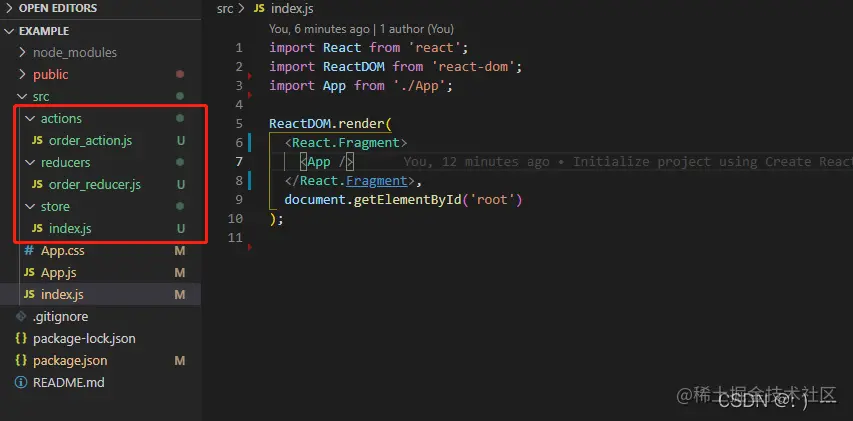Open package-lock.json file

(x=84, y=338)
